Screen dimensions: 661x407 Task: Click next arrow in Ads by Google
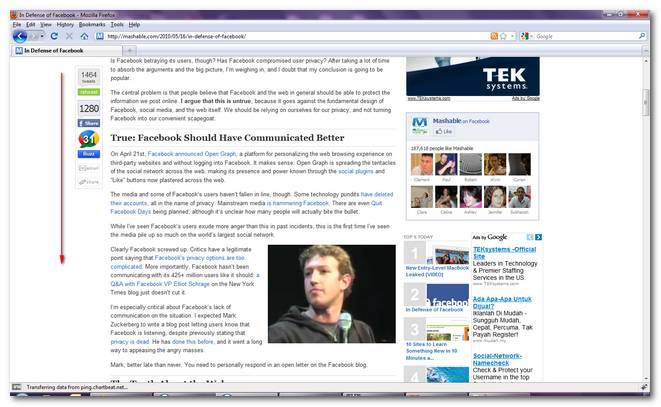(538, 237)
